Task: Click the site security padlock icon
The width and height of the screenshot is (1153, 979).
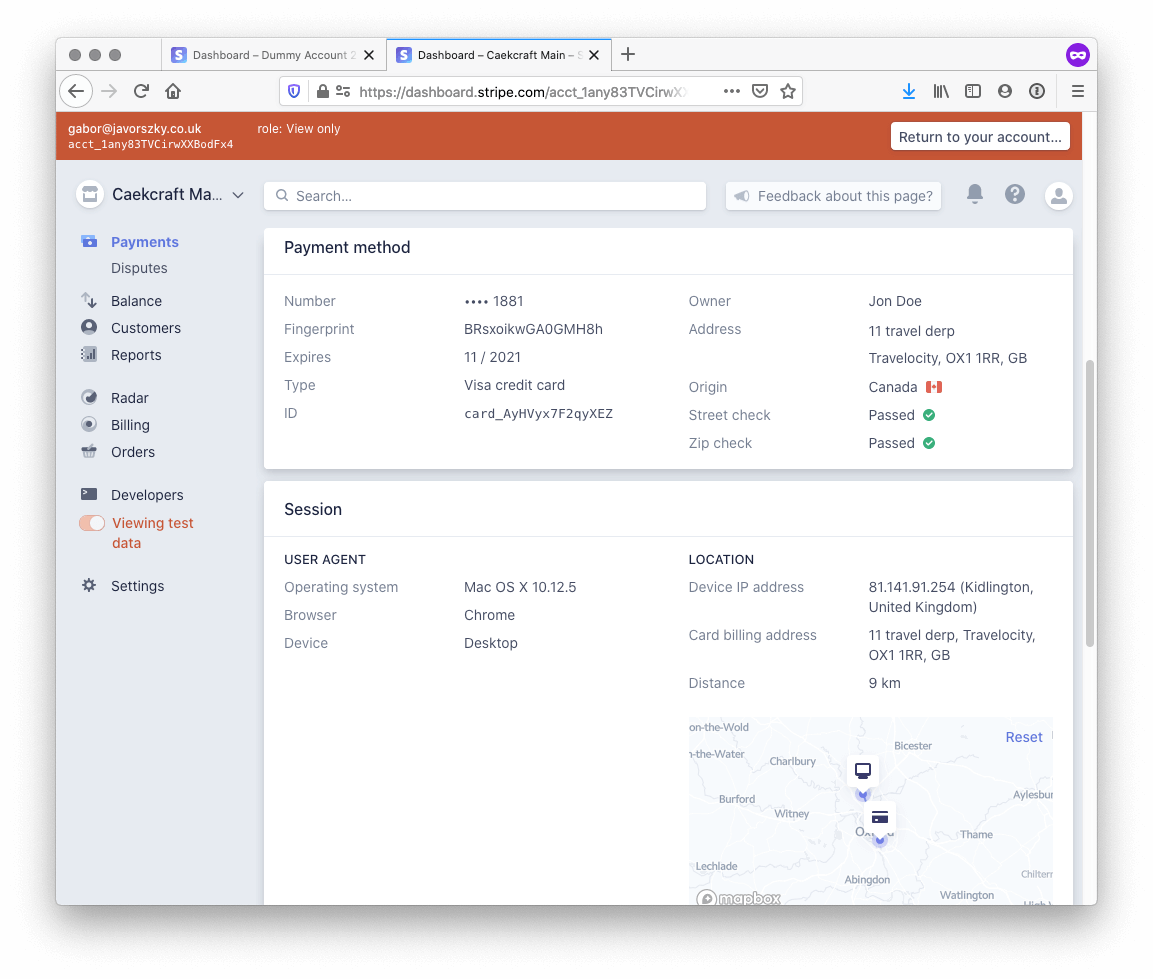Action: (322, 91)
